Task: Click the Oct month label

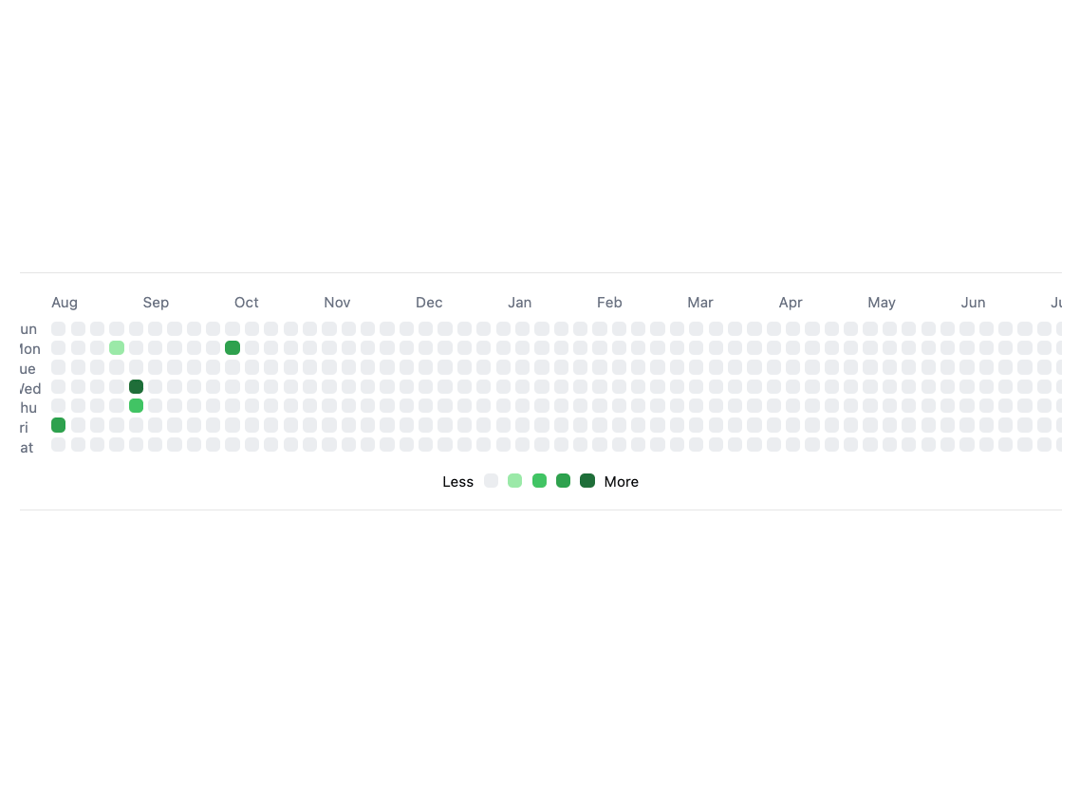Action: pyautogui.click(x=246, y=302)
